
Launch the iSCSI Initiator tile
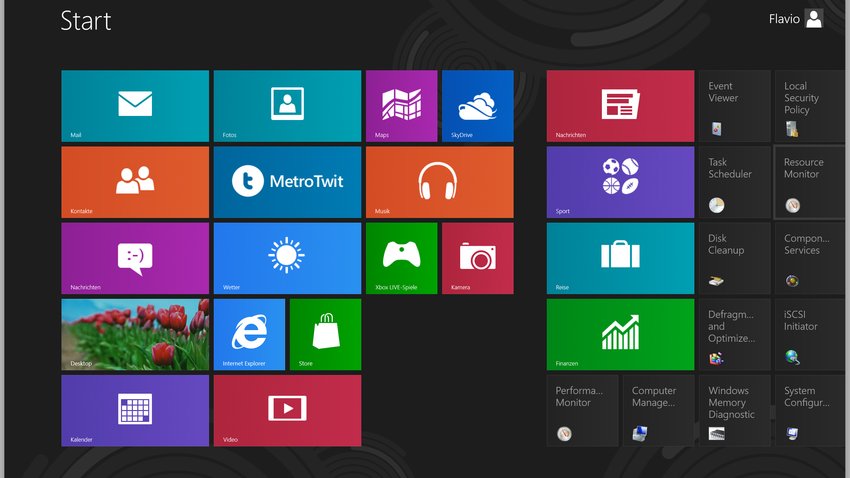pos(810,334)
